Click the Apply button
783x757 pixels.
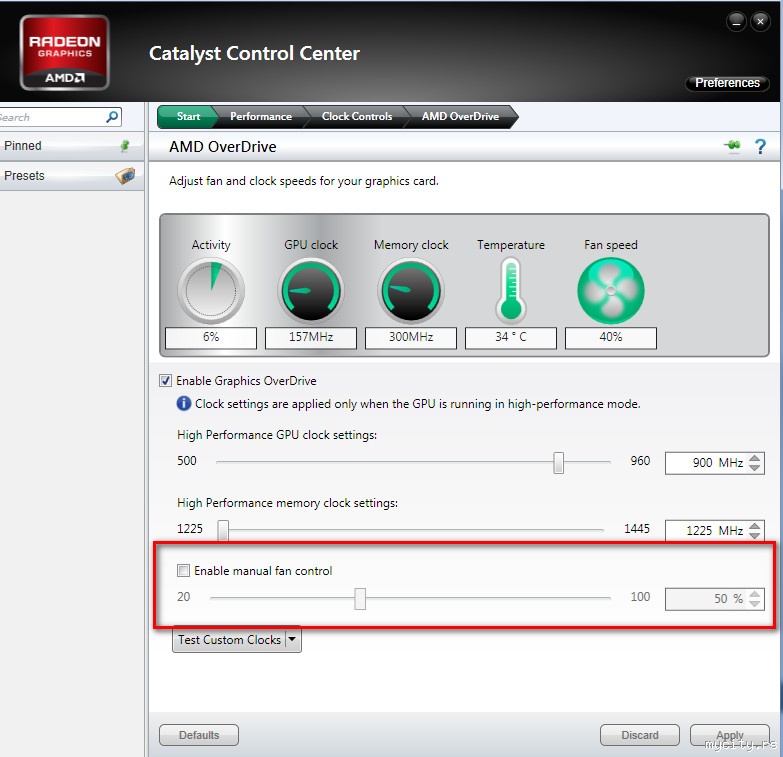point(730,735)
